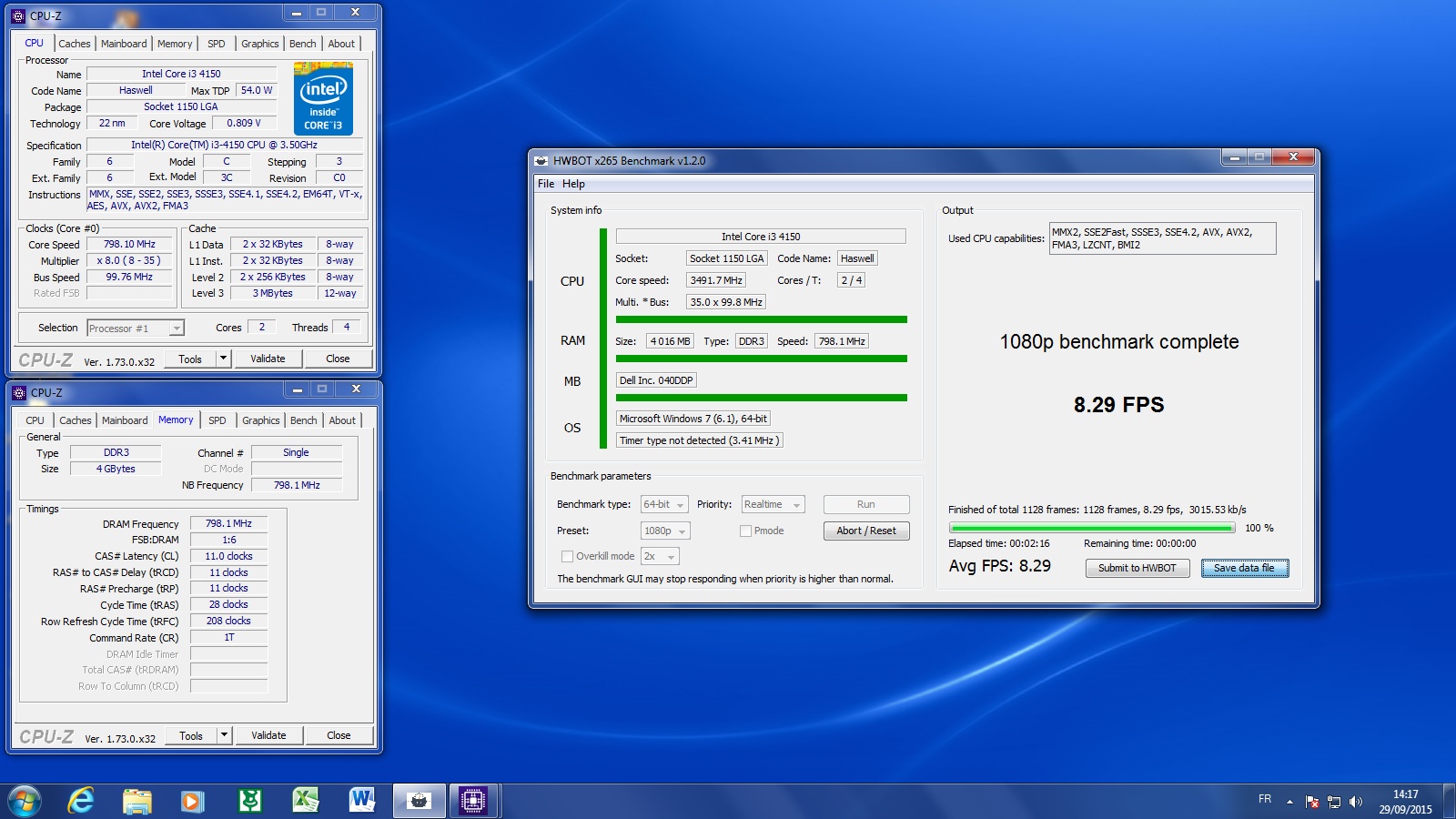Open Windows Explorer folder icon in taskbar
This screenshot has width=1456, height=819.
[x=136, y=801]
